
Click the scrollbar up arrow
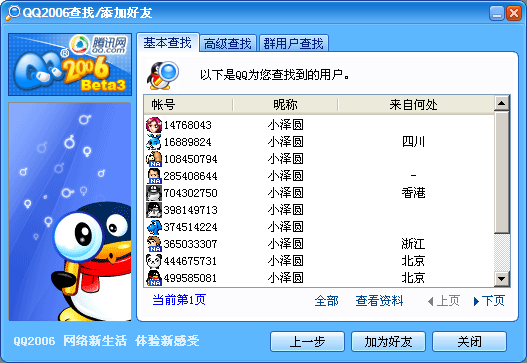point(501,103)
